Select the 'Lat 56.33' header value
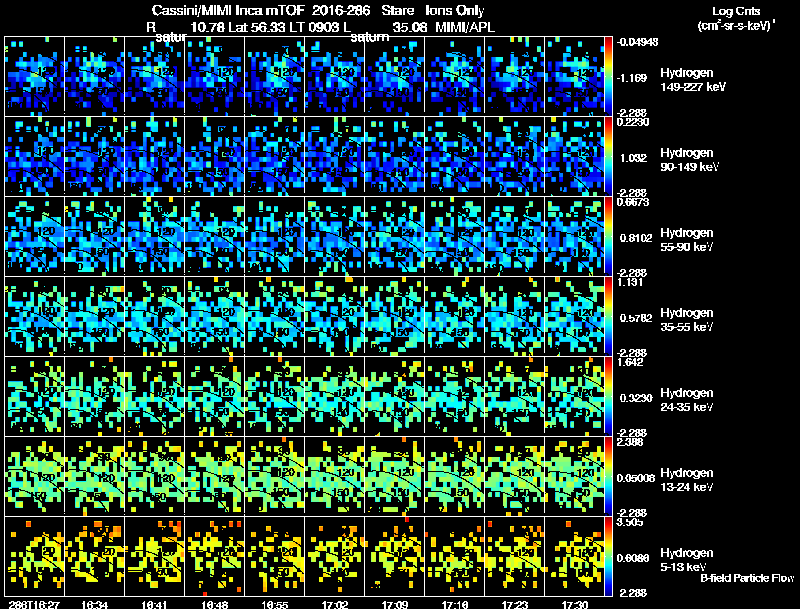Viewport: 800px width, 609px height. tap(257, 27)
